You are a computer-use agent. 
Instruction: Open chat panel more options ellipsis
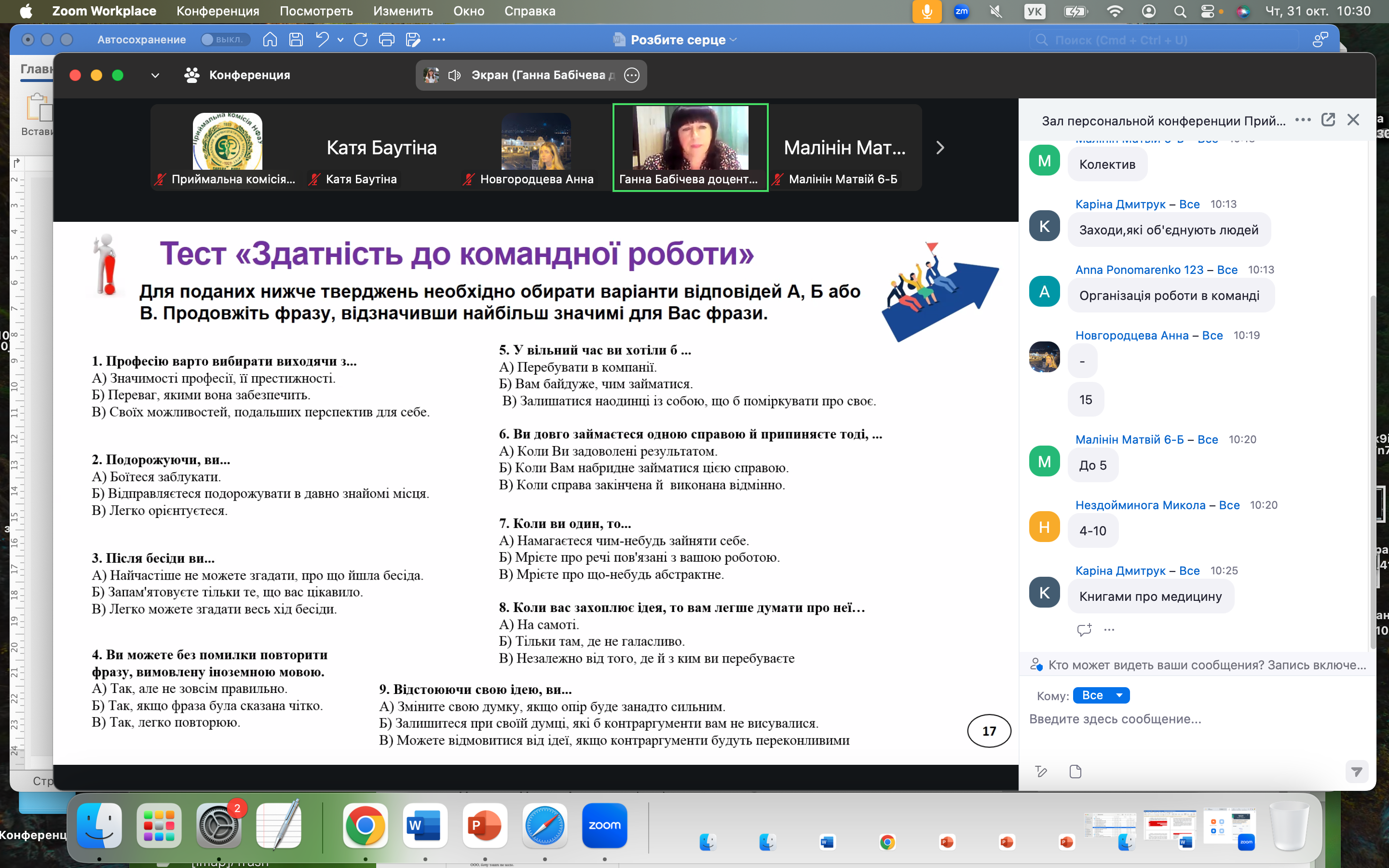[x=1303, y=120]
